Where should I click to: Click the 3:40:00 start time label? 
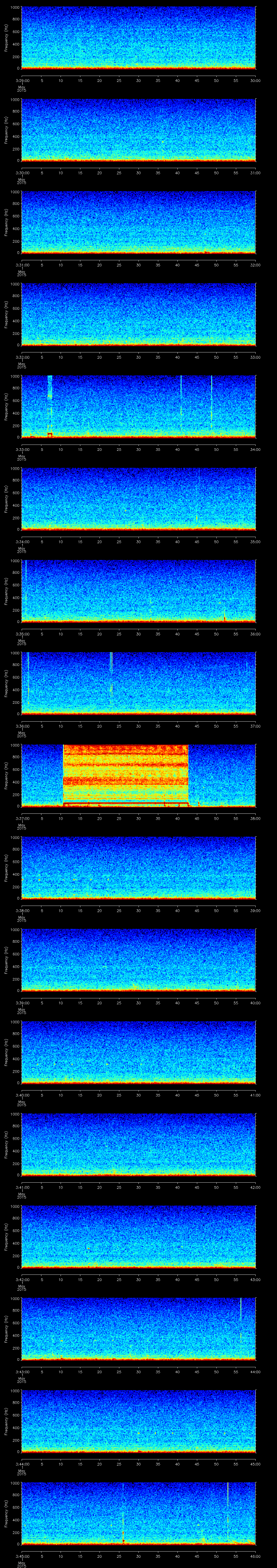(22, 1095)
